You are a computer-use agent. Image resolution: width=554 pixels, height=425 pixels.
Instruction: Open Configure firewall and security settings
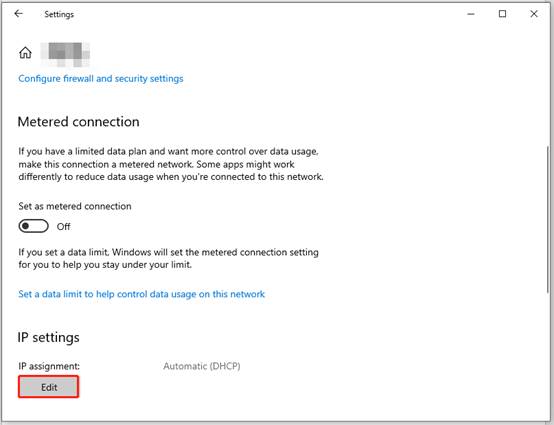(x=101, y=78)
